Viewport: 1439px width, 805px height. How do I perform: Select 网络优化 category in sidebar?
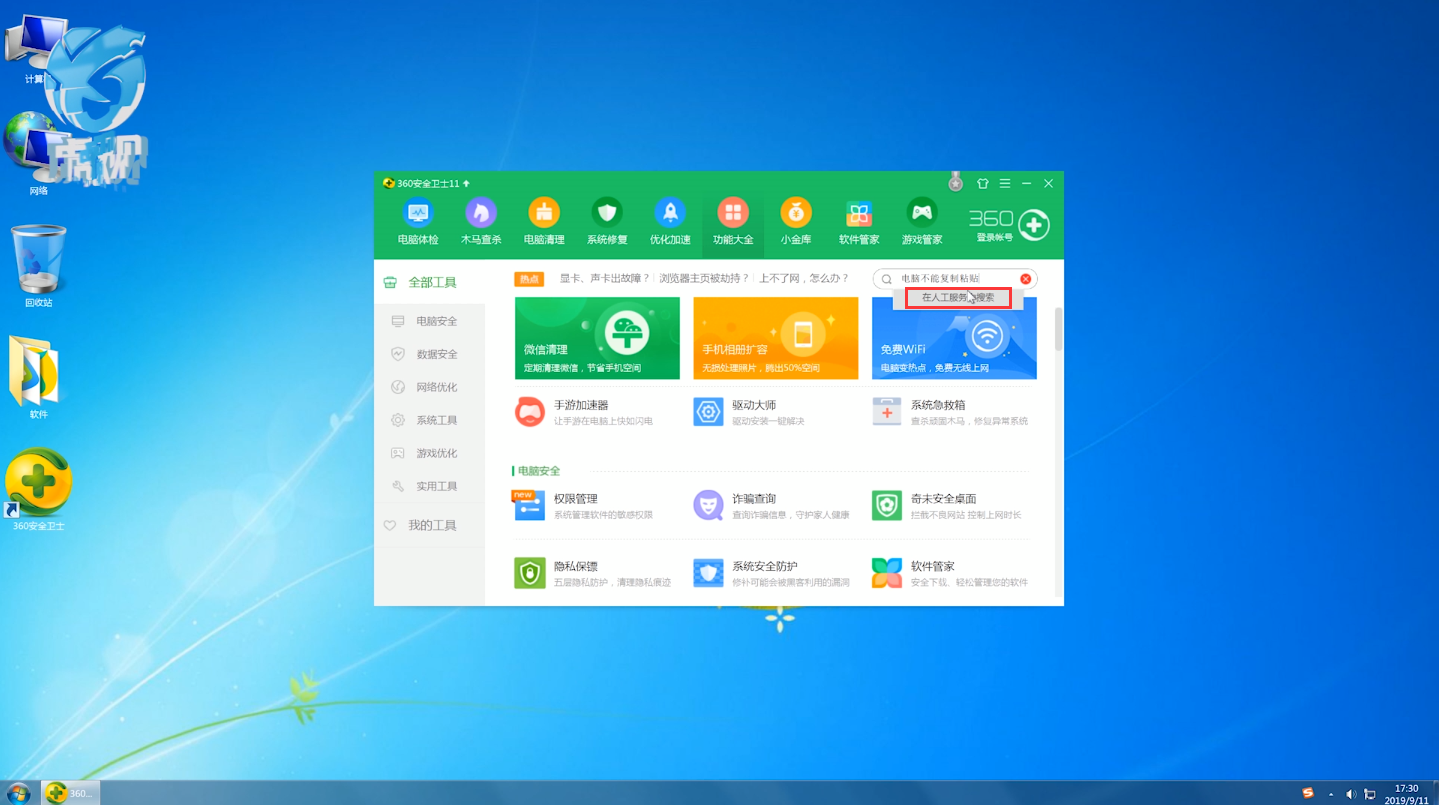coord(425,387)
